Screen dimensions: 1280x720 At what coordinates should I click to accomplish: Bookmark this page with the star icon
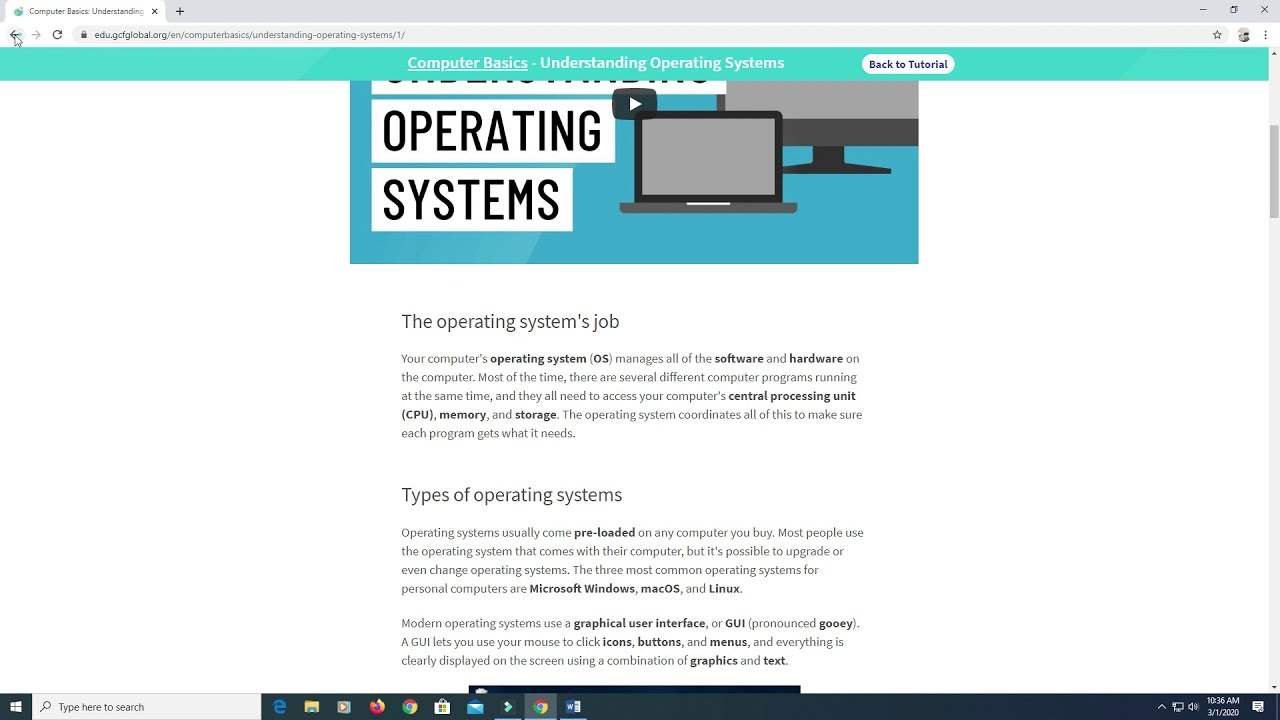pyautogui.click(x=1217, y=35)
